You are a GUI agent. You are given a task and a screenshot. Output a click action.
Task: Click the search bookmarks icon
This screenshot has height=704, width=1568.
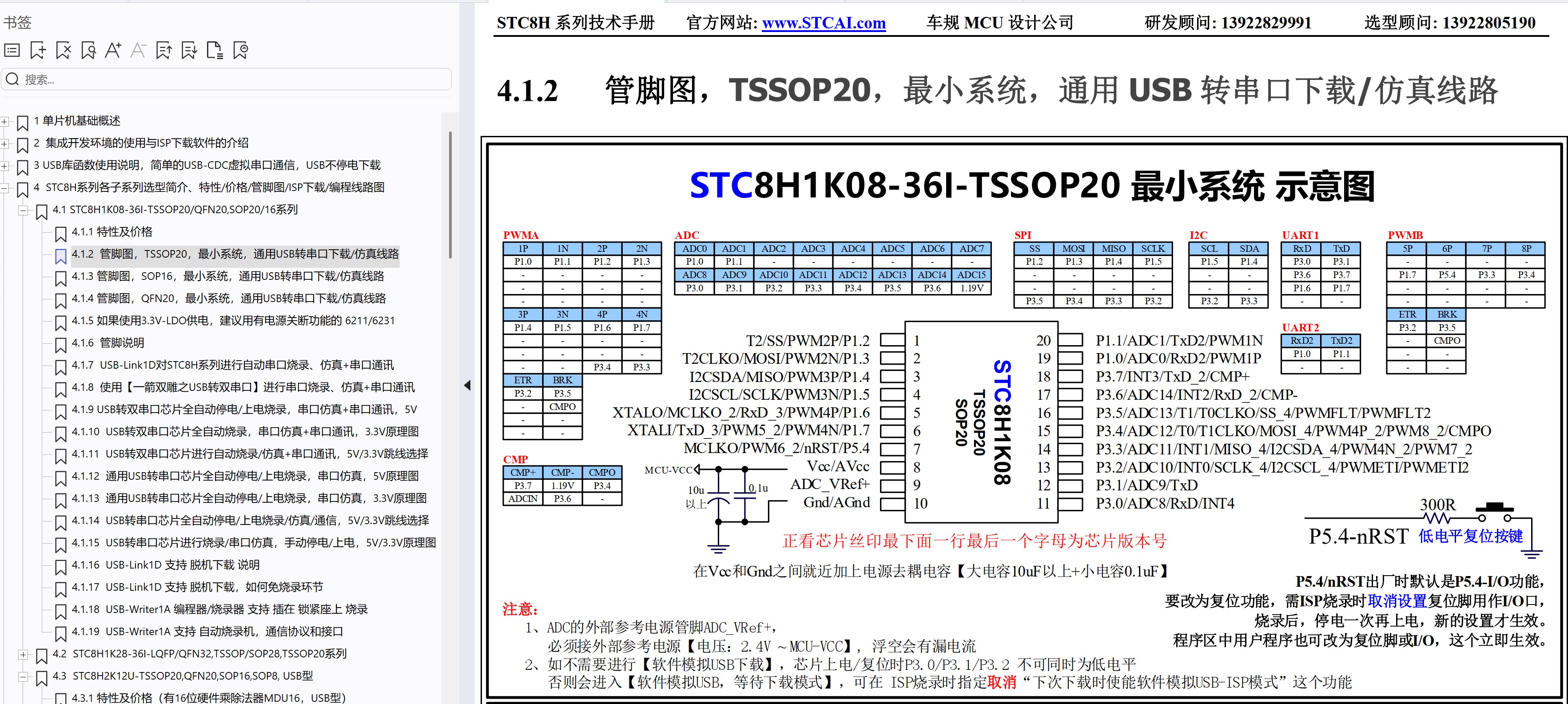[88, 51]
